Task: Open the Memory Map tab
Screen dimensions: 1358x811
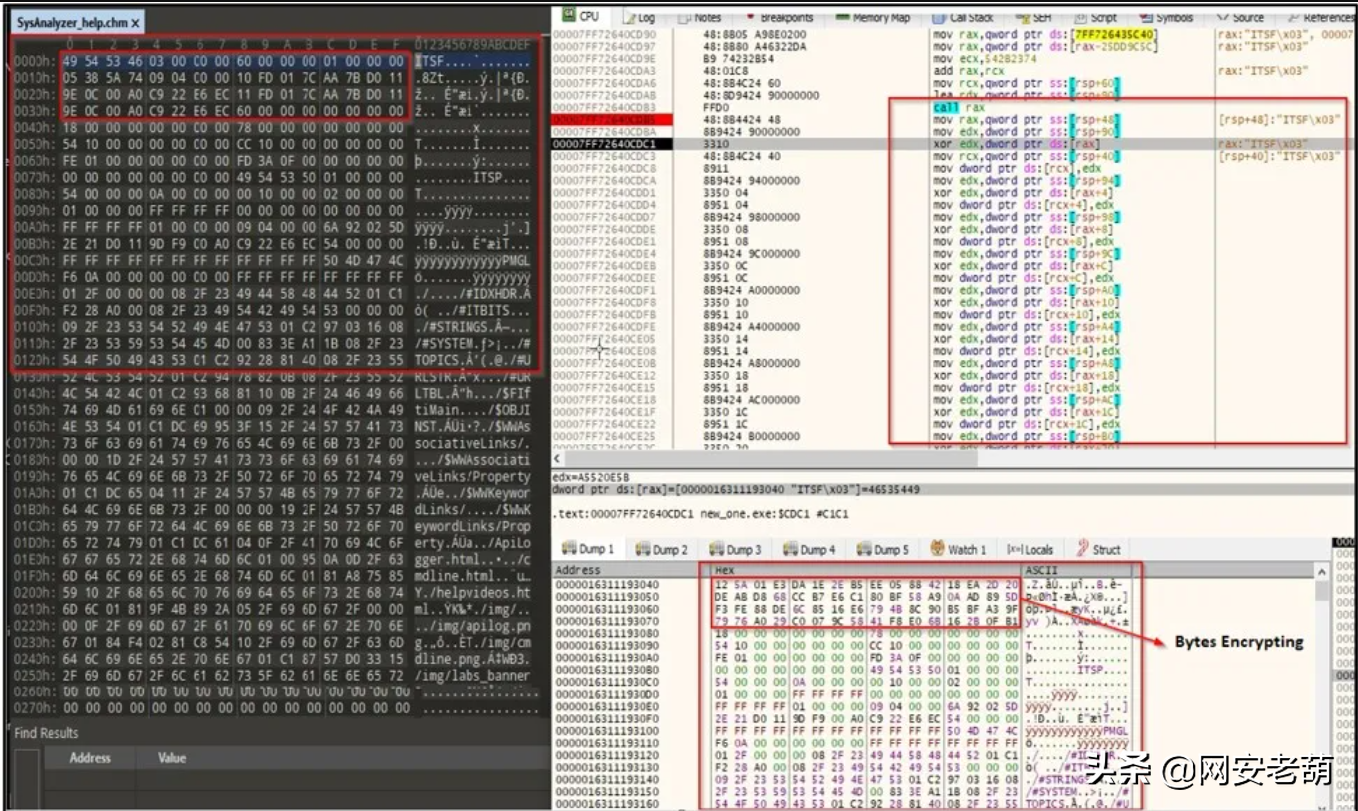Action: [873, 17]
